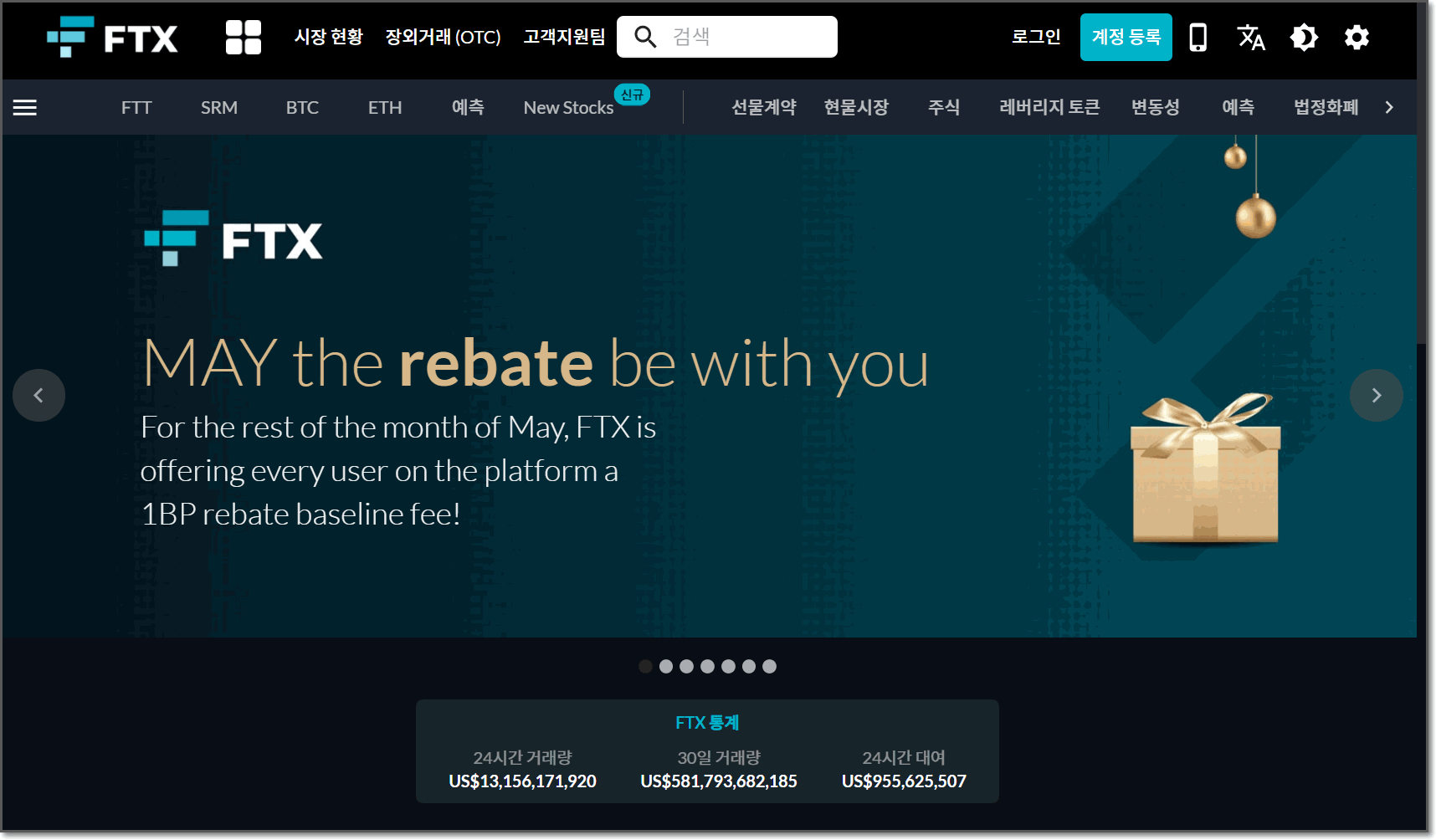Click 24시간 대여 value US$955,625,507
1436x840 pixels.
[904, 781]
